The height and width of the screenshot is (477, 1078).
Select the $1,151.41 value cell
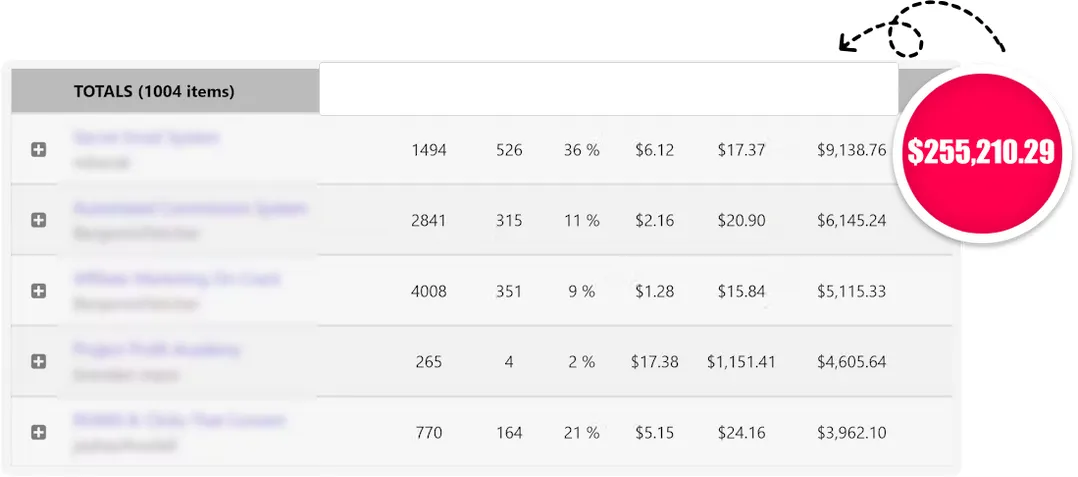point(741,362)
